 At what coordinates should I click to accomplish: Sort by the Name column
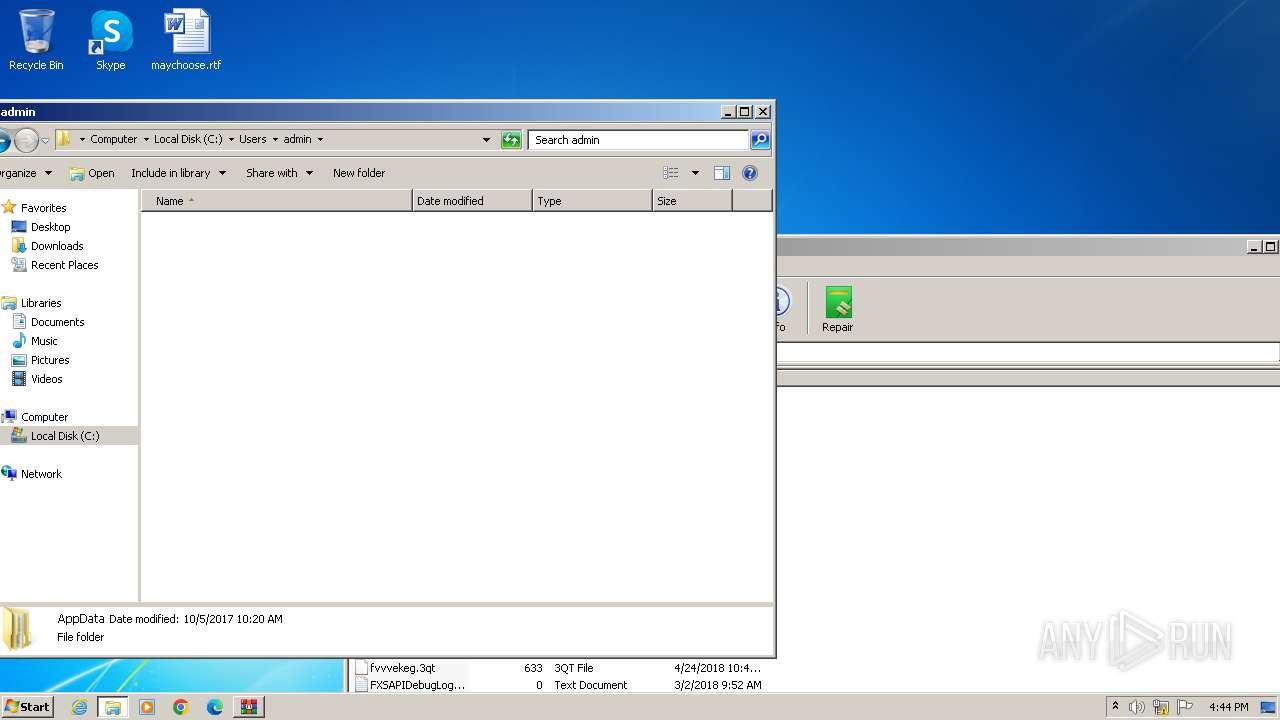(x=277, y=201)
